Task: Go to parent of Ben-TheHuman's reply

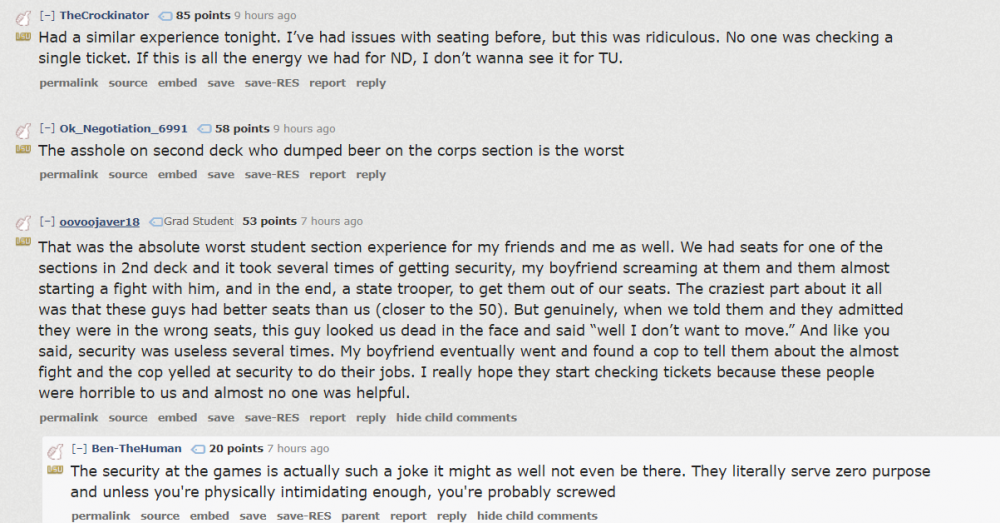Action: (x=360, y=516)
